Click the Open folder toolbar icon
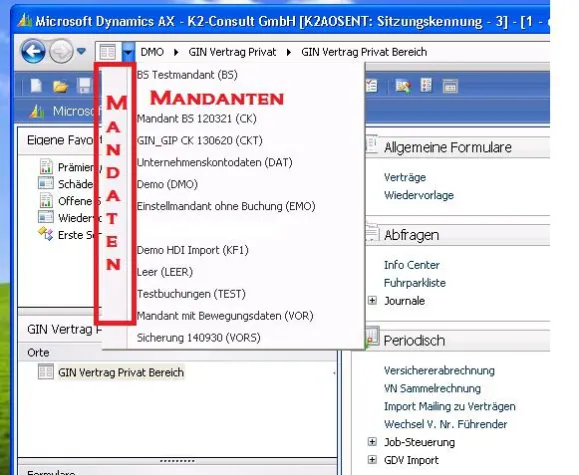Screen dimensions: 579x475 pos(60,86)
